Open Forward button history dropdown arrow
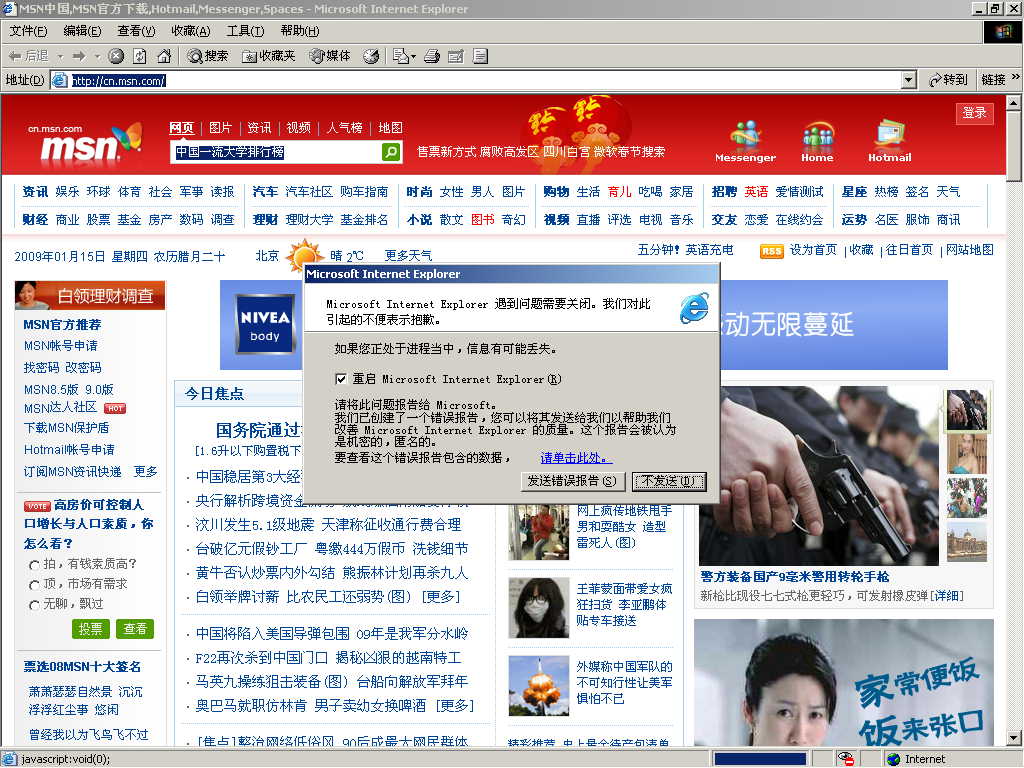 pyautogui.click(x=97, y=57)
